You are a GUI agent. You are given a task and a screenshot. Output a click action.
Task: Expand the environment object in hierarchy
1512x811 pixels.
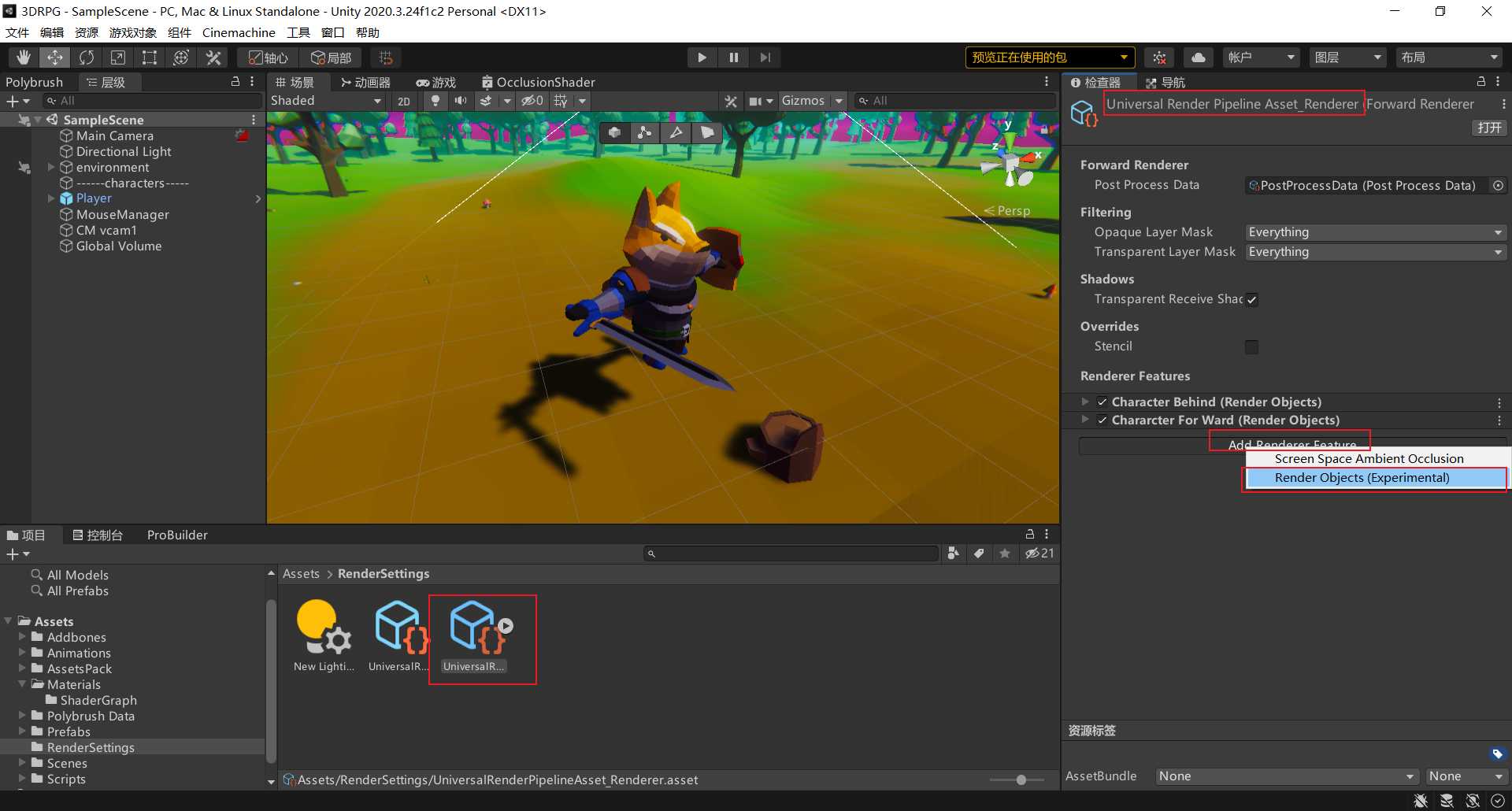51,167
